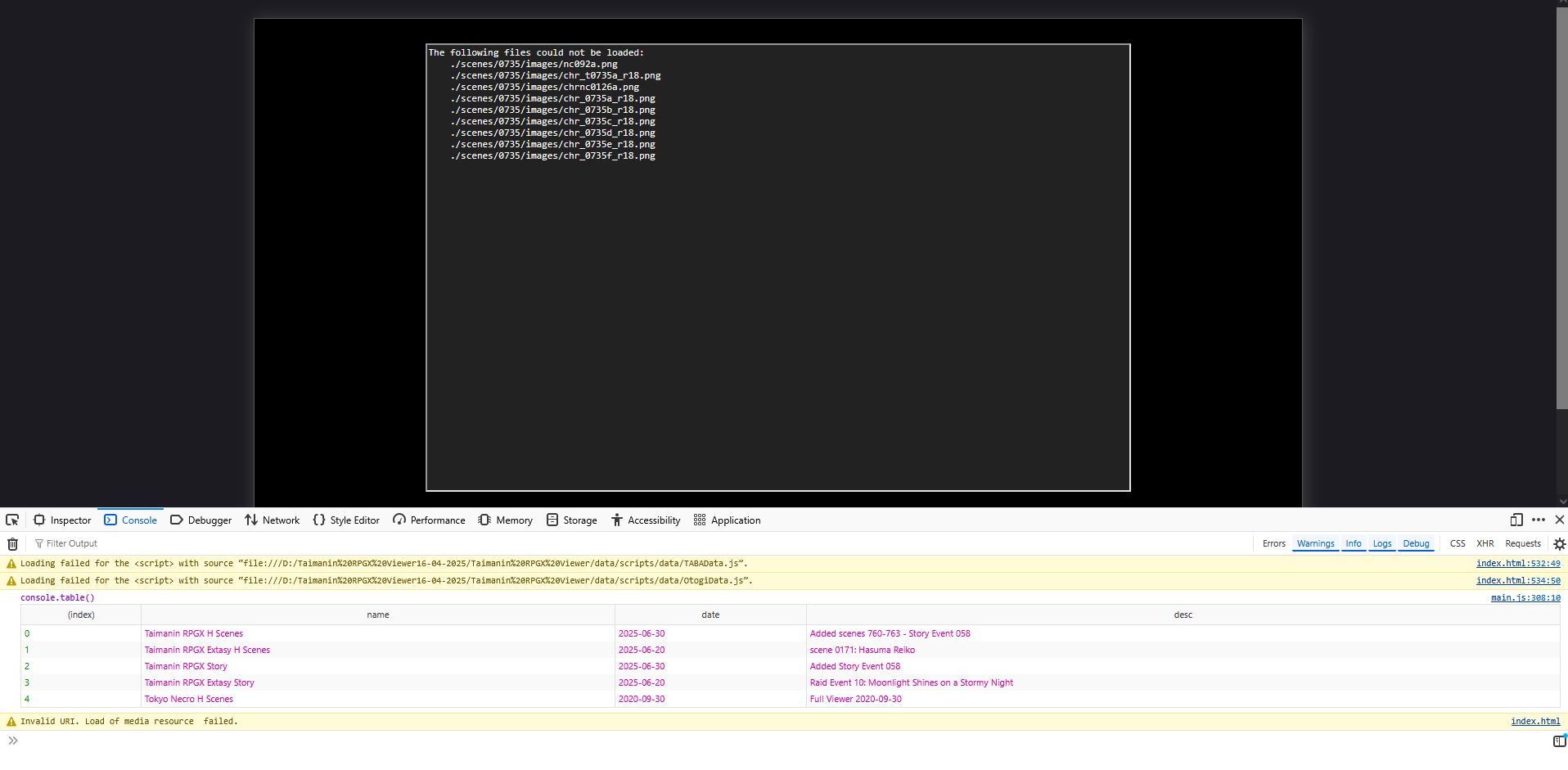Toggle the multi-line editor mode icon
The width and height of the screenshot is (1568, 770).
coord(1559,741)
